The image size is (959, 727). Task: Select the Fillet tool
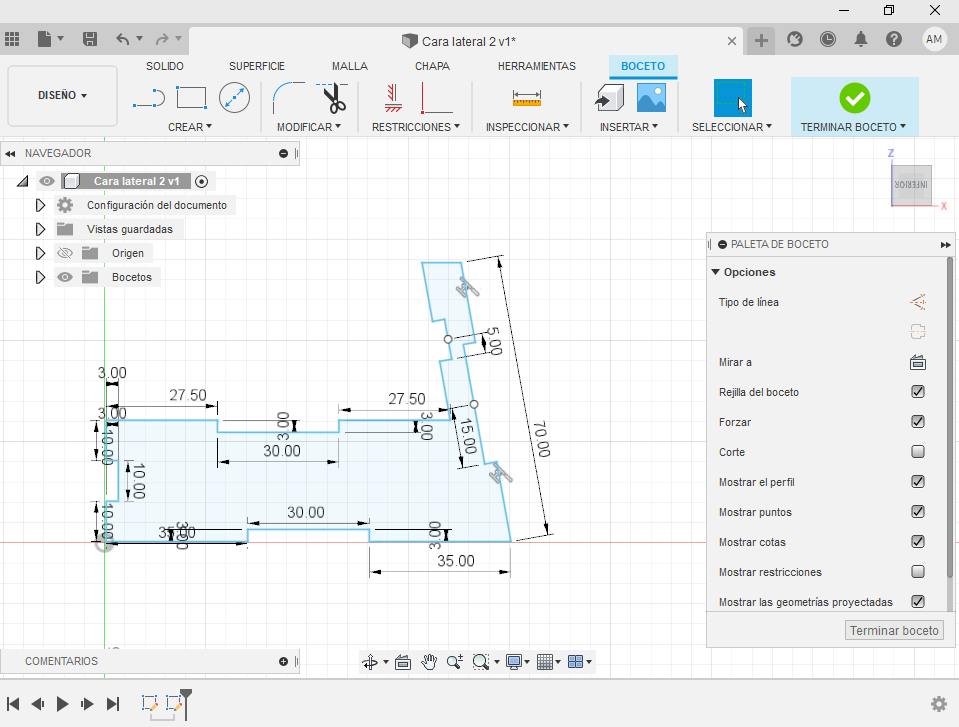[288, 98]
